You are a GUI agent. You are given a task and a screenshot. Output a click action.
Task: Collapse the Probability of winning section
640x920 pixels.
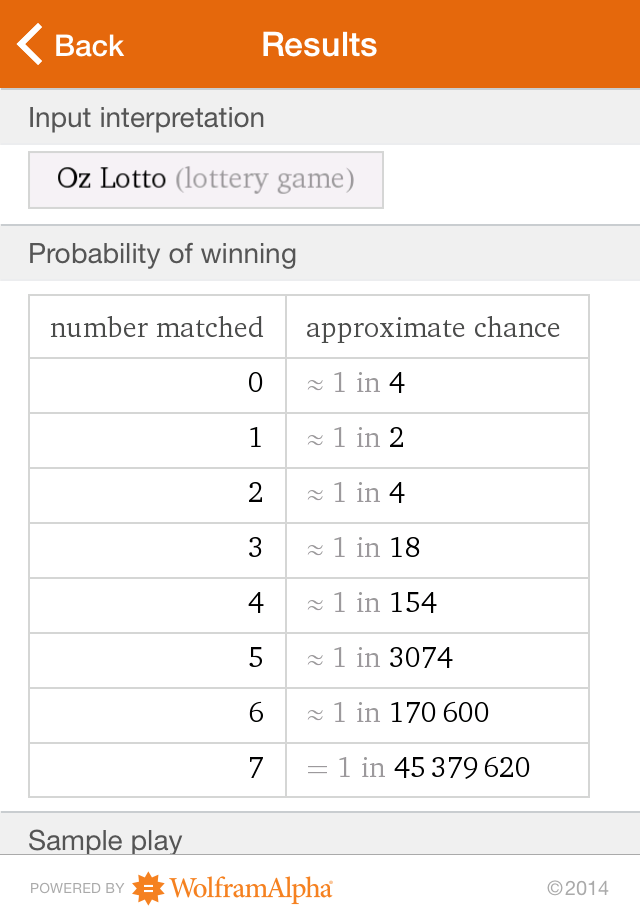point(163,253)
